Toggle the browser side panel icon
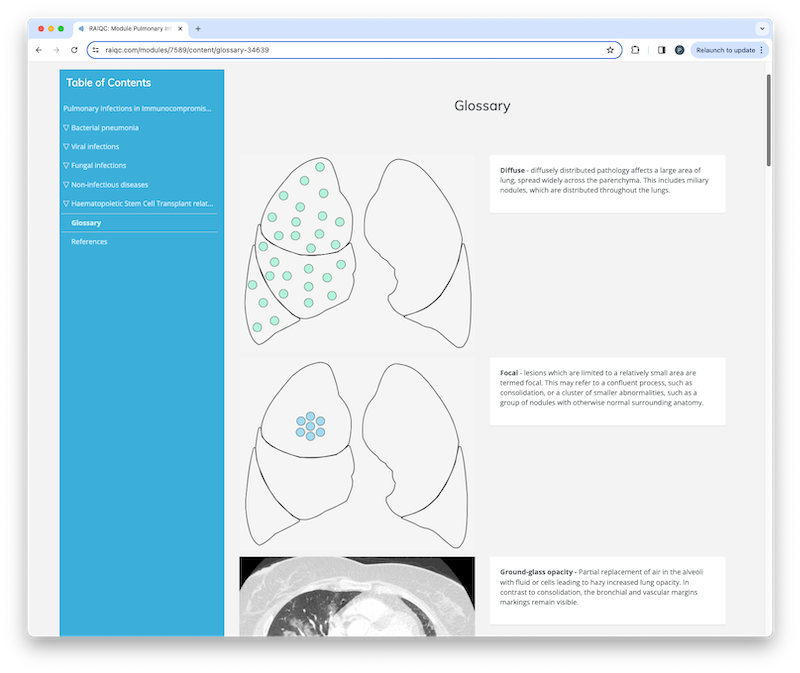This screenshot has width=800, height=673. (x=661, y=50)
